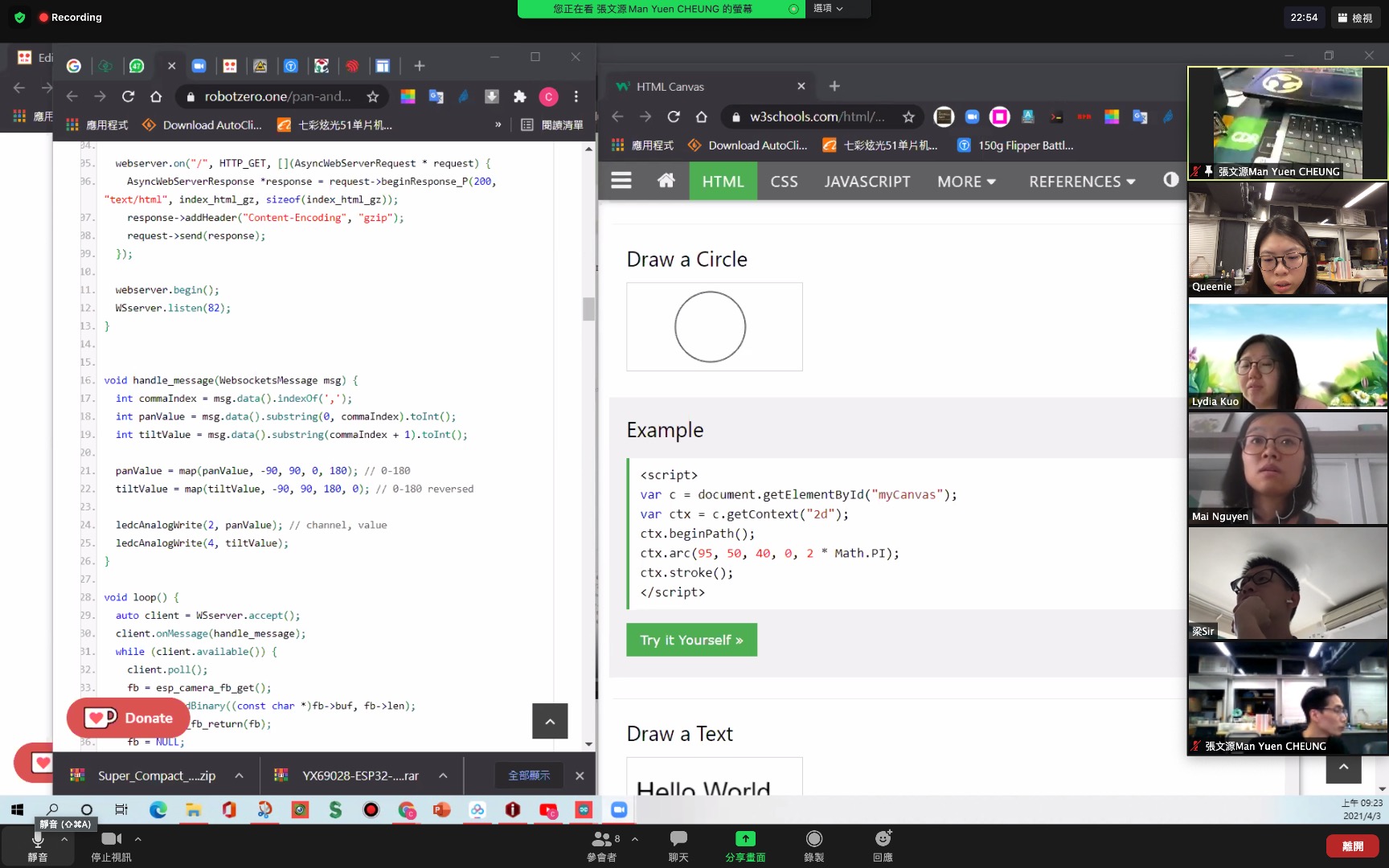Expand the hidden bookmarks chevron in the left window
The image size is (1389, 868).
[x=498, y=125]
